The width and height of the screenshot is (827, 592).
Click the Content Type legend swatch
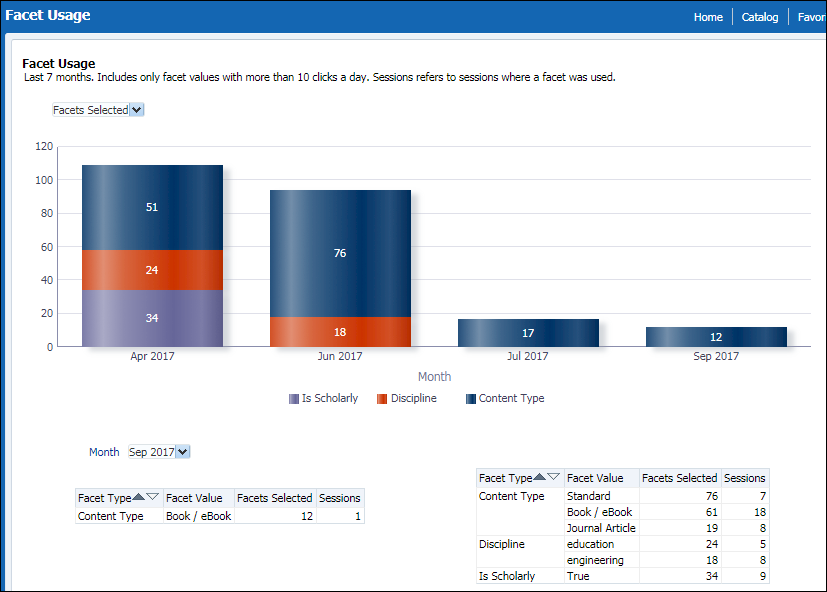471,399
